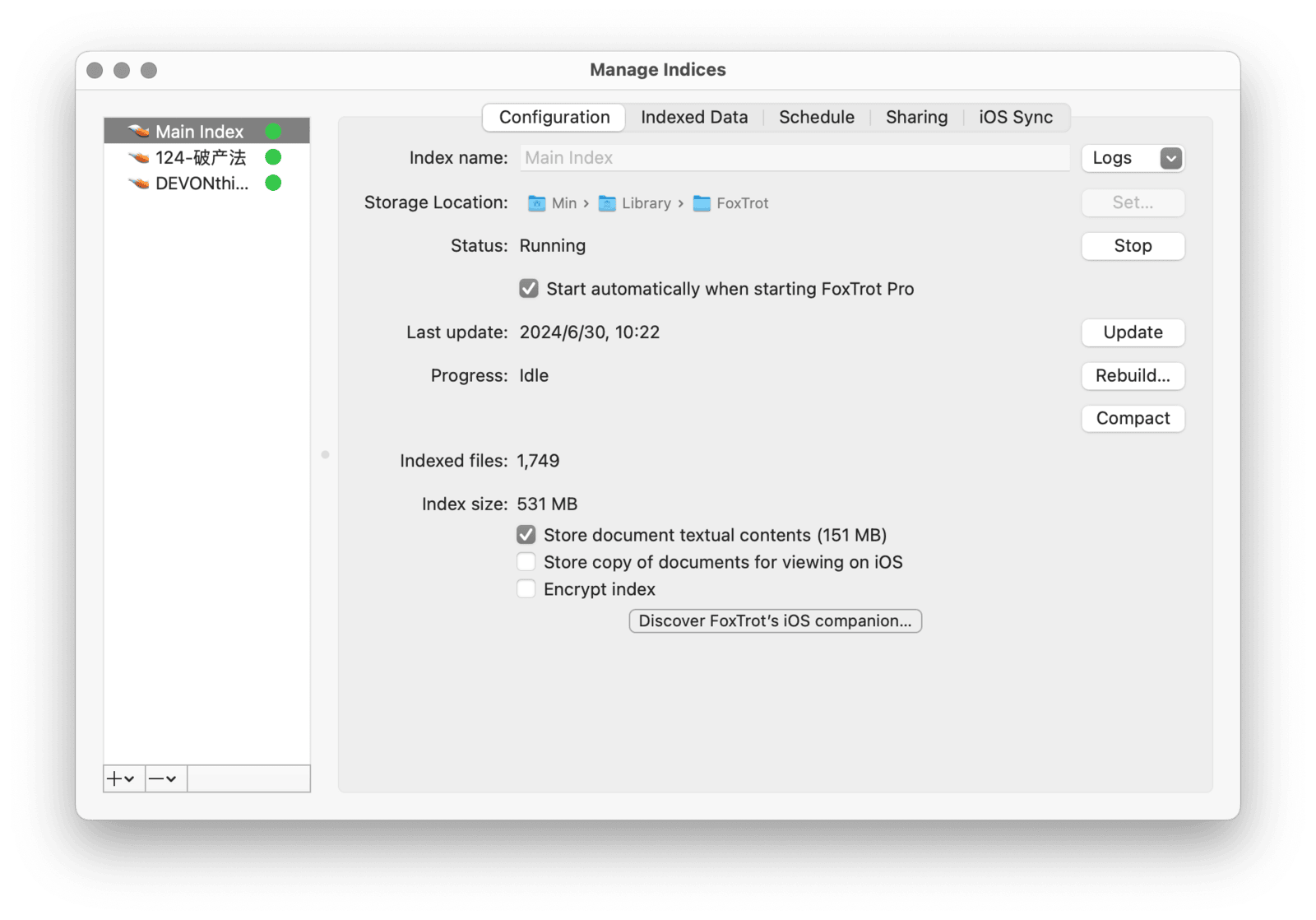Click Discover FoxTrot's iOS companion... button
The width and height of the screenshot is (1316, 920).
775,620
